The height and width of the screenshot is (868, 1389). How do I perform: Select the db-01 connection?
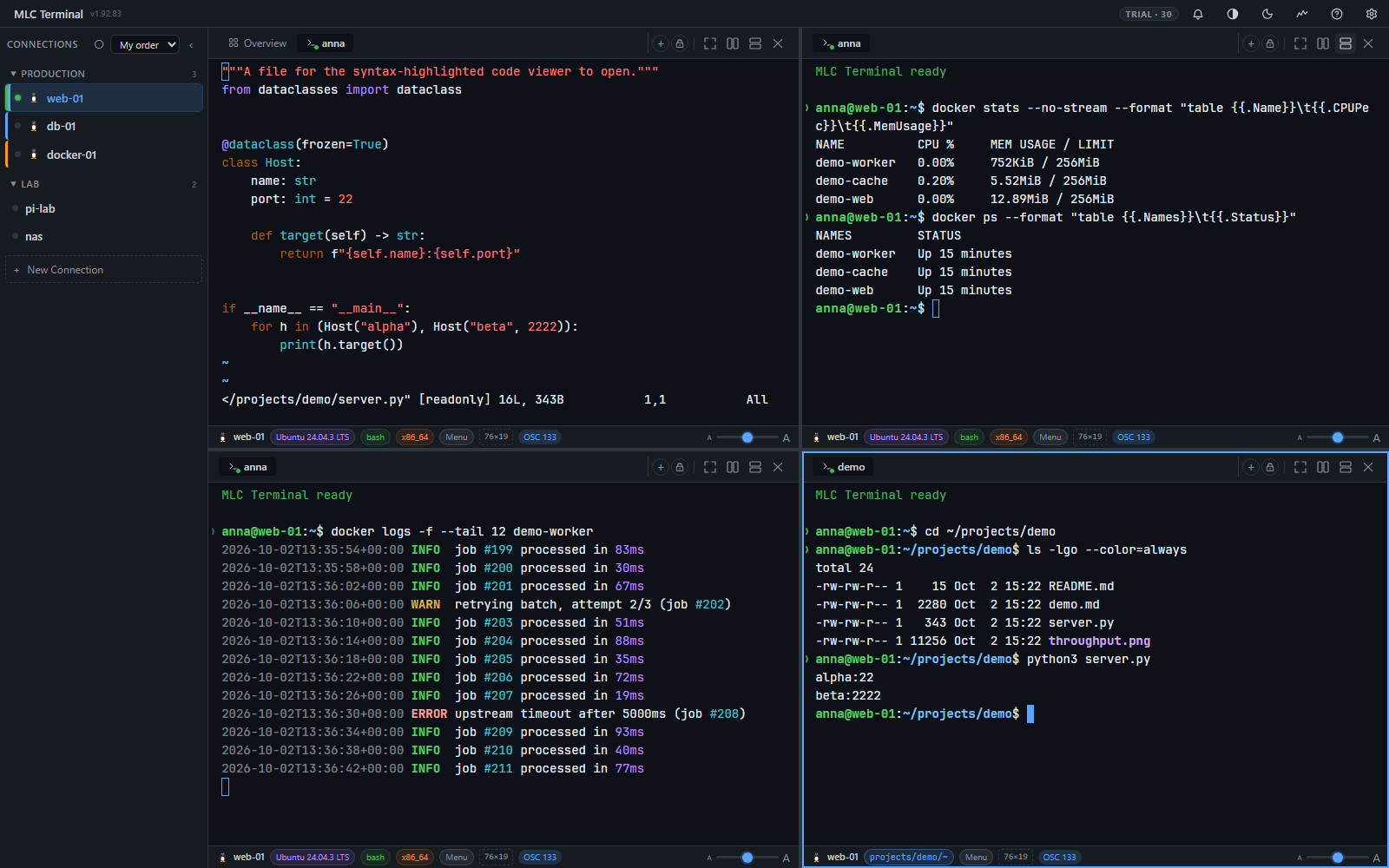click(x=104, y=126)
